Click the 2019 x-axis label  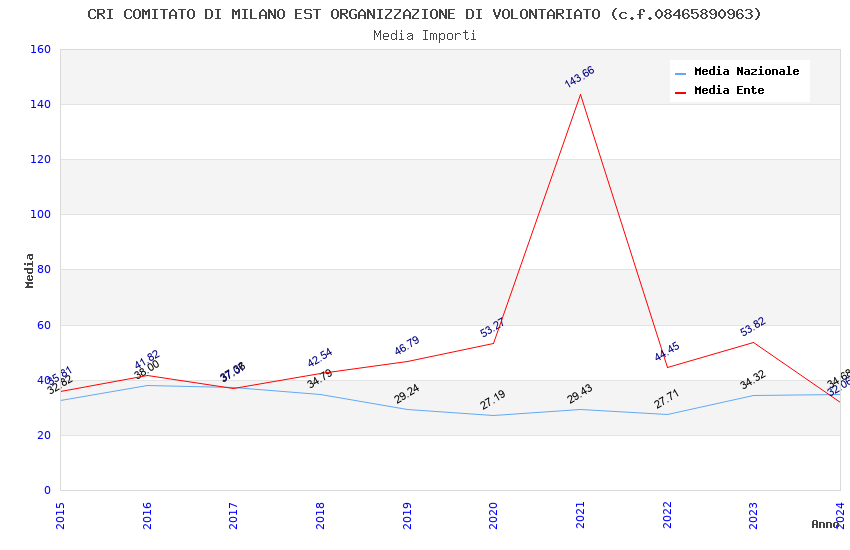coord(407,516)
